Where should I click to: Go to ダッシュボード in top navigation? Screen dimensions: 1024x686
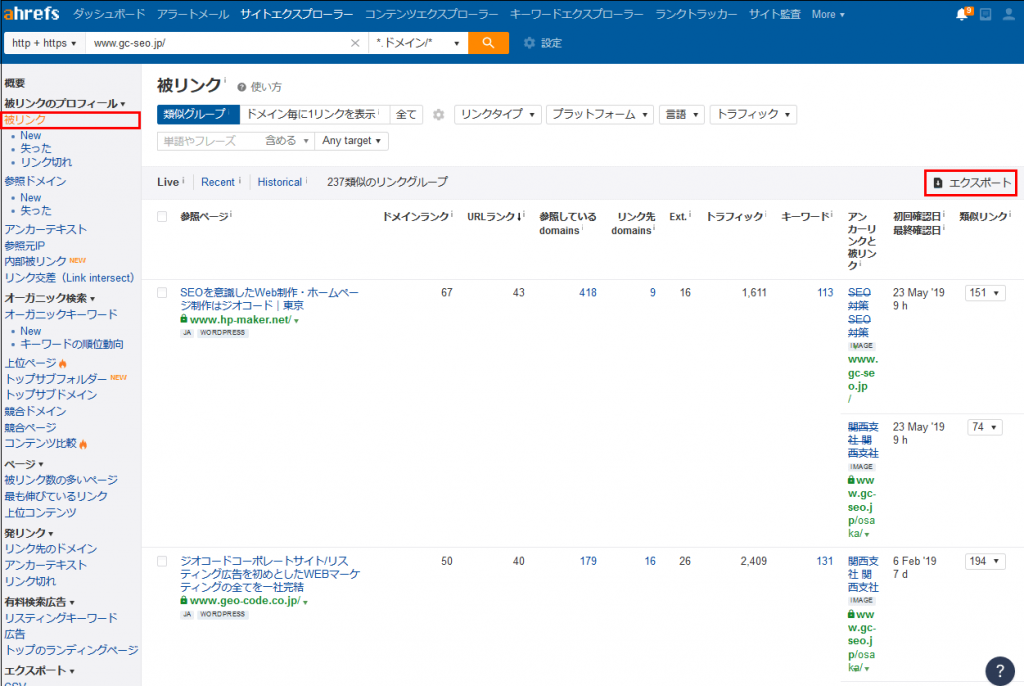109,14
